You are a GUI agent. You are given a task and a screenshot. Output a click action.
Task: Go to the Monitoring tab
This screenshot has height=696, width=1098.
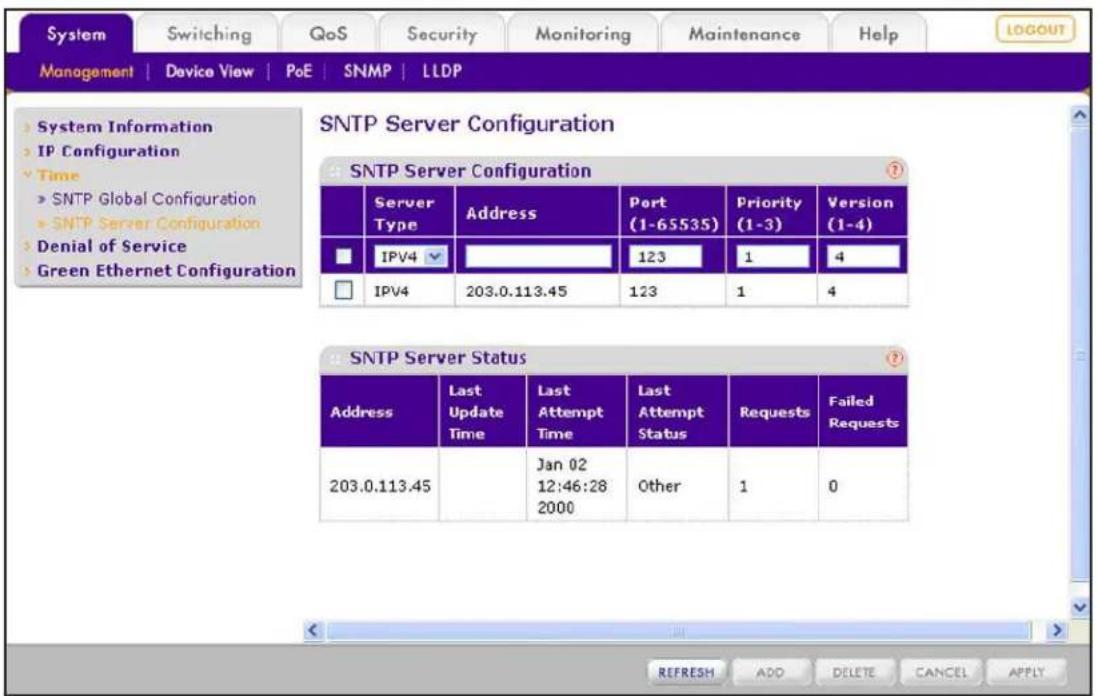[583, 34]
